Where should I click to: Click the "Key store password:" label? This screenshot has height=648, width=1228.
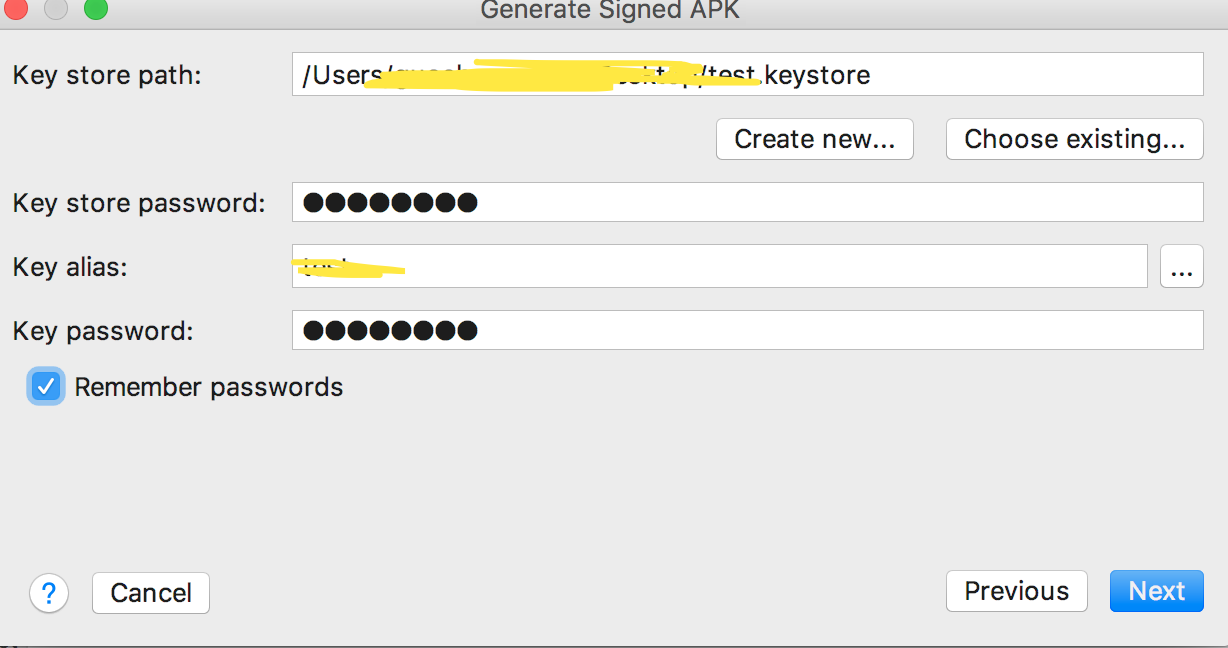(139, 203)
